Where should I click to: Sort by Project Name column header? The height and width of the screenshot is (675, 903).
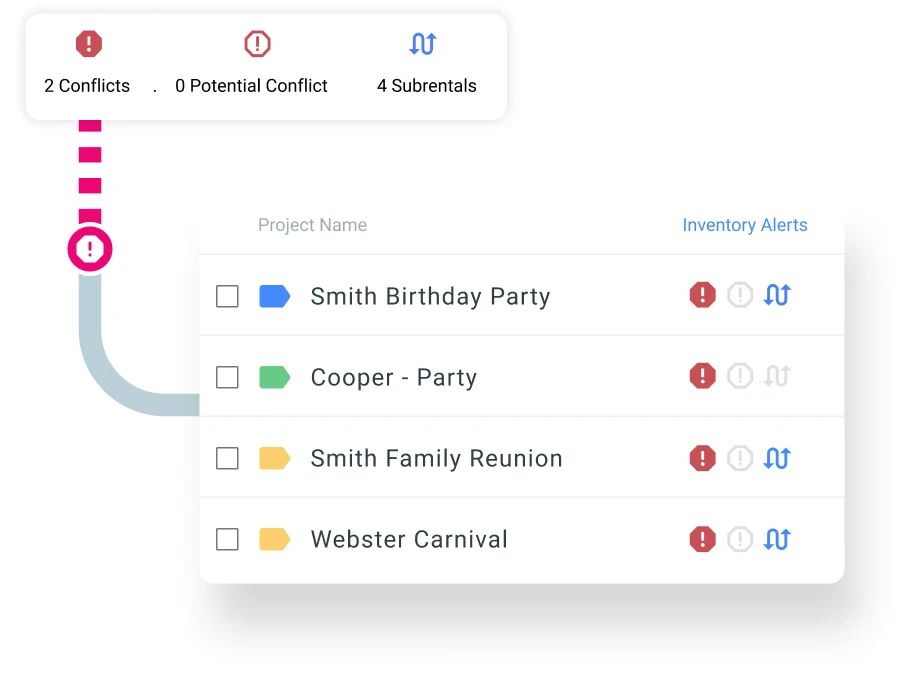pyautogui.click(x=312, y=225)
